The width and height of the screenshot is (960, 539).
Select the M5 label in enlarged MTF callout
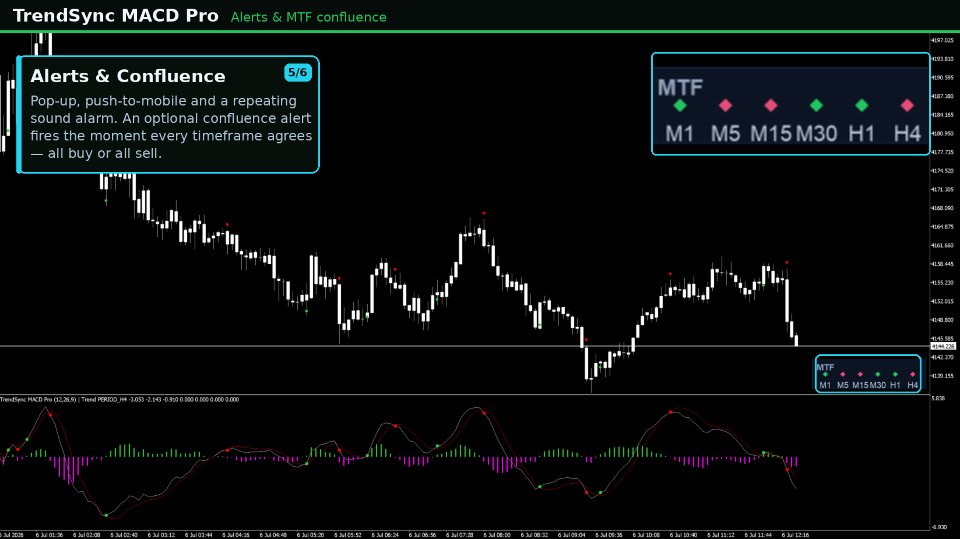[x=726, y=134]
